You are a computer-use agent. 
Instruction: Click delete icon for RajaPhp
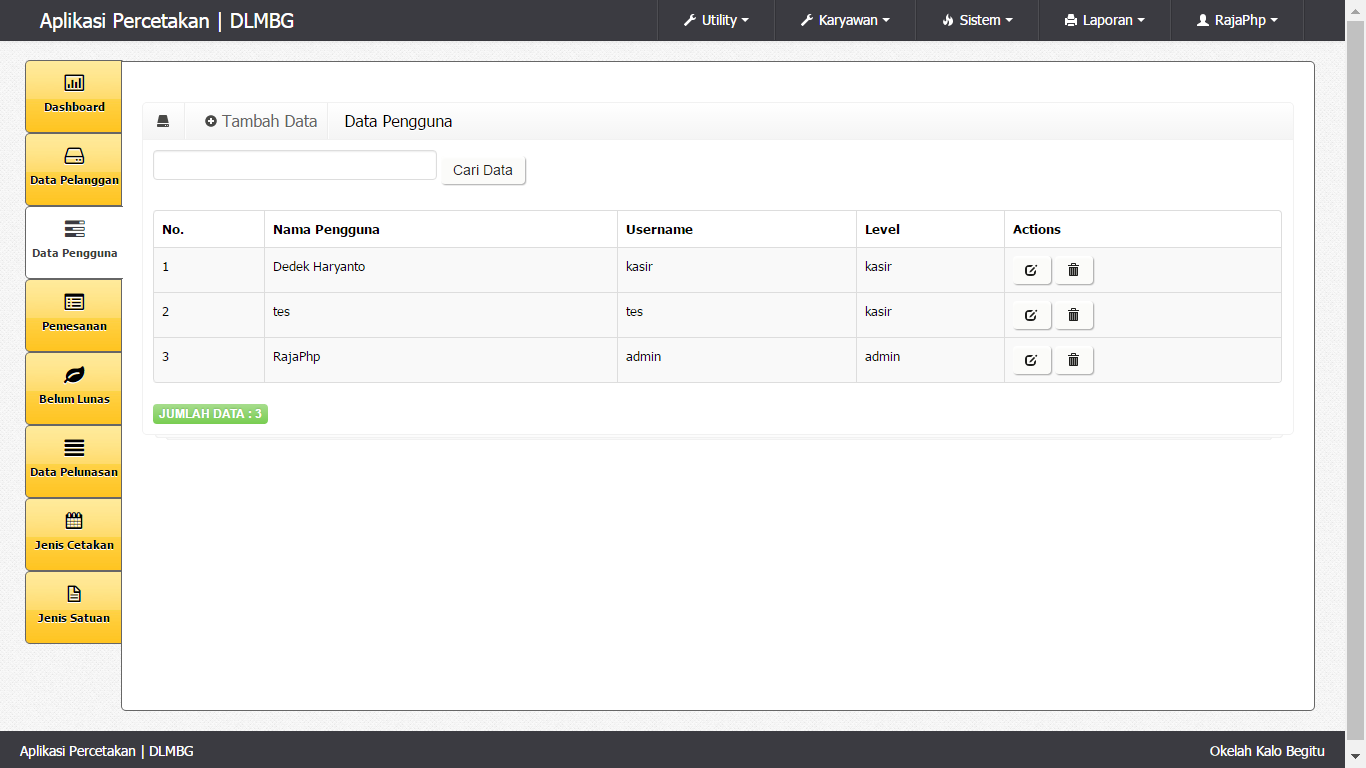(x=1074, y=360)
